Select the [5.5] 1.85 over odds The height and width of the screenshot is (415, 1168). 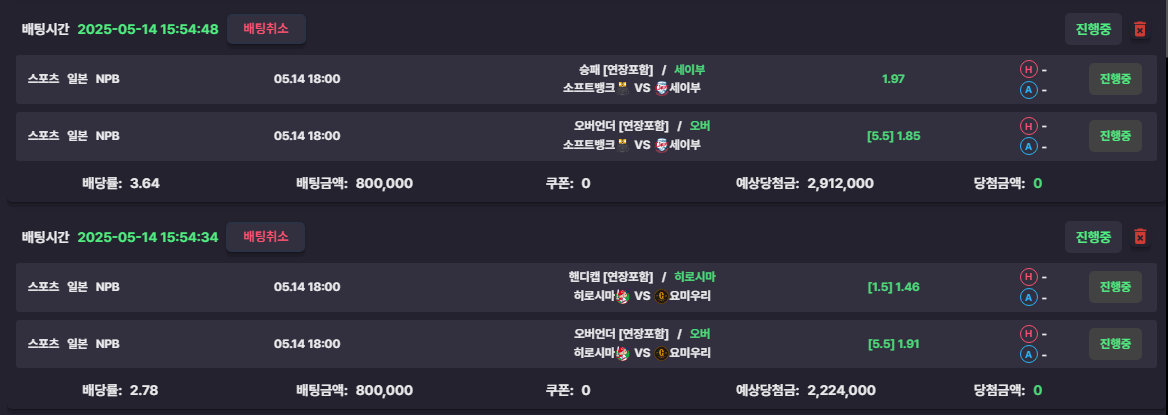coord(894,136)
